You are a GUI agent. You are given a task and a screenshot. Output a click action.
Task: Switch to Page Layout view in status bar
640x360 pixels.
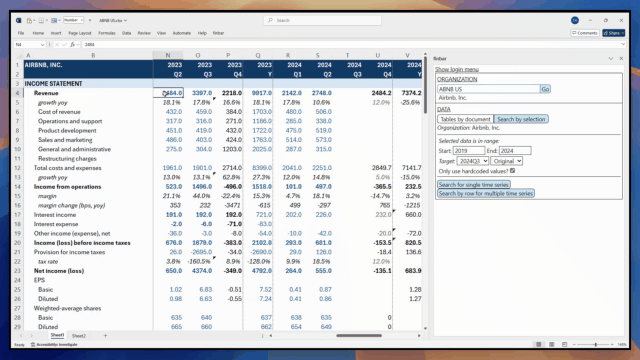tap(551, 344)
